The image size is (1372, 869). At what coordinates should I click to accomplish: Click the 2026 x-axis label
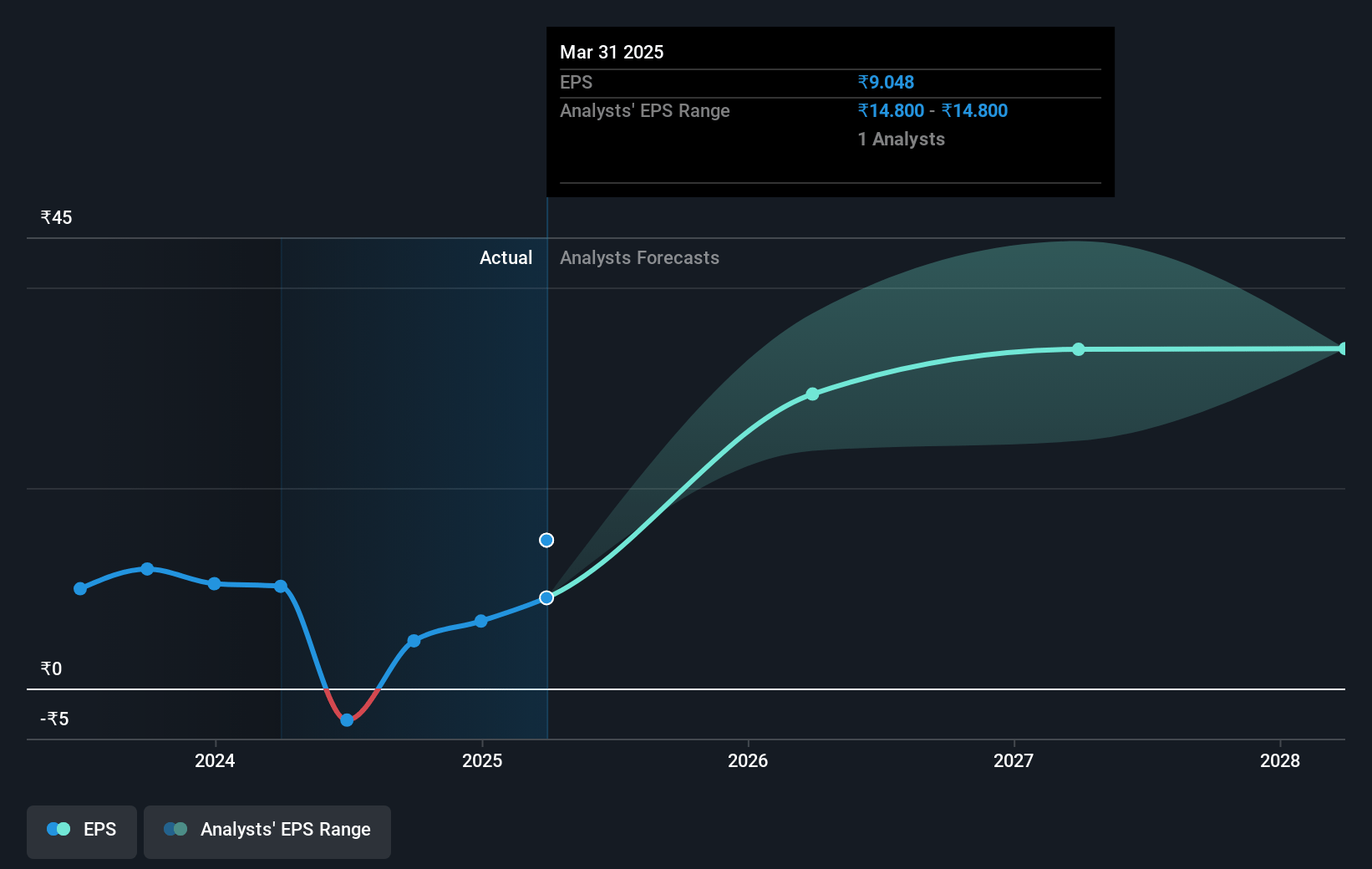[x=748, y=761]
